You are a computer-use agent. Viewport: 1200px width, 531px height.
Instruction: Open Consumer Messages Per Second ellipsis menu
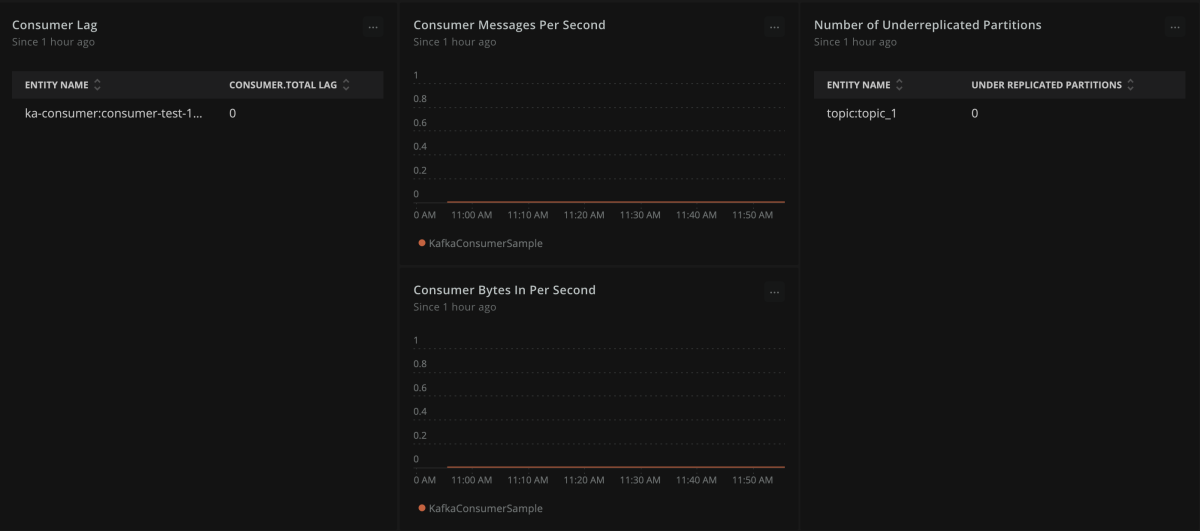pyautogui.click(x=774, y=28)
